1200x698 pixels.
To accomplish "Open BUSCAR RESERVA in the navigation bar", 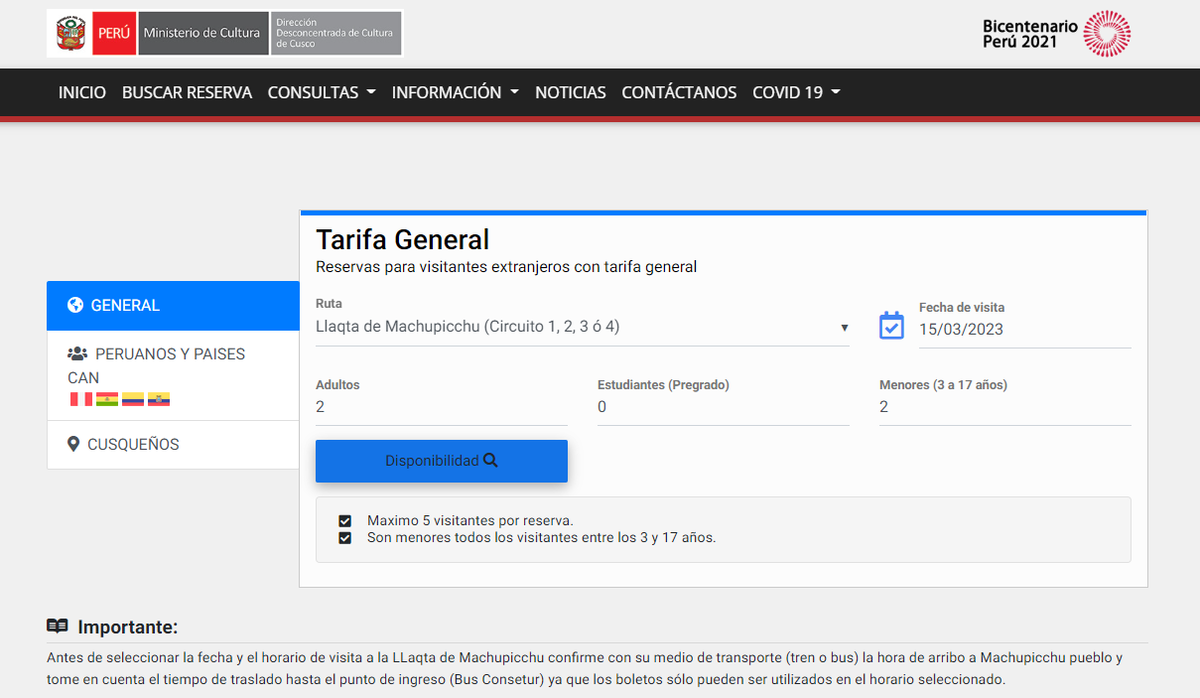I will point(187,92).
